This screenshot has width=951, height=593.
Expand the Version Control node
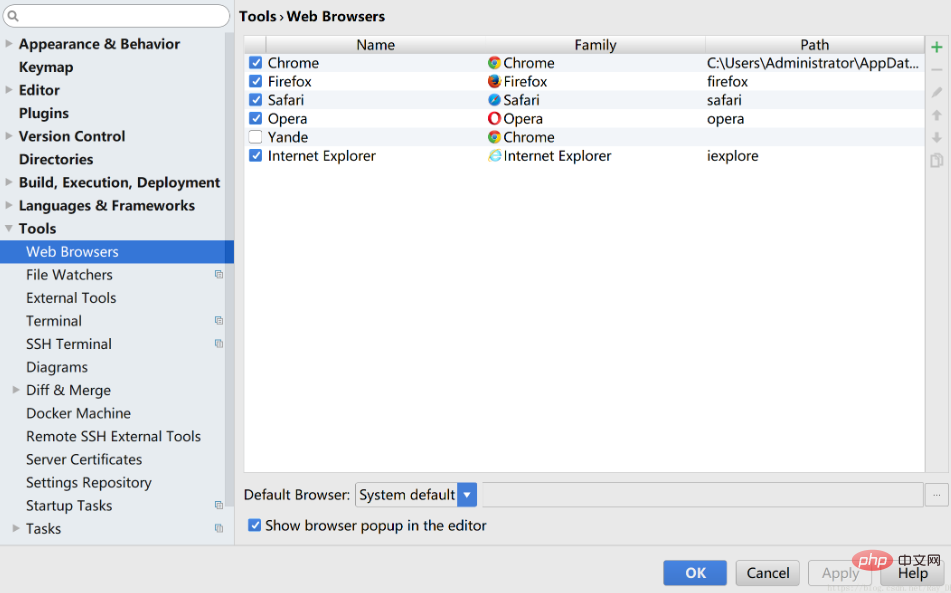[8, 136]
